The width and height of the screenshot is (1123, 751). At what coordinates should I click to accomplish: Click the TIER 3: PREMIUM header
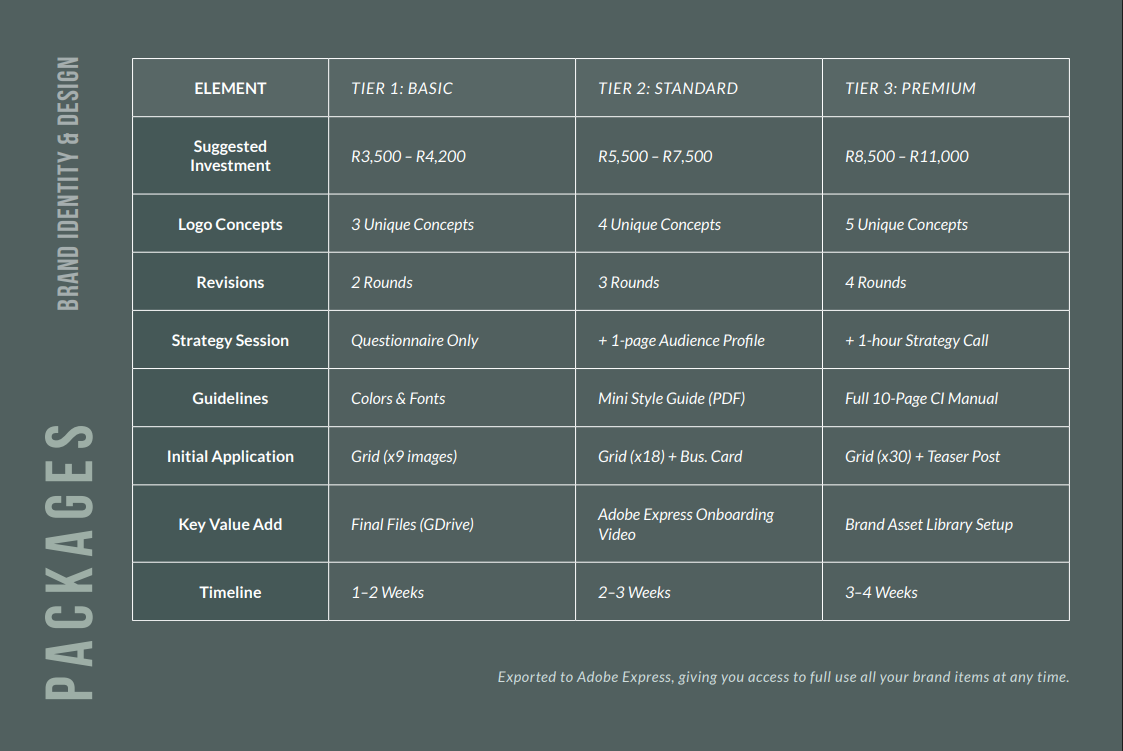pos(910,88)
